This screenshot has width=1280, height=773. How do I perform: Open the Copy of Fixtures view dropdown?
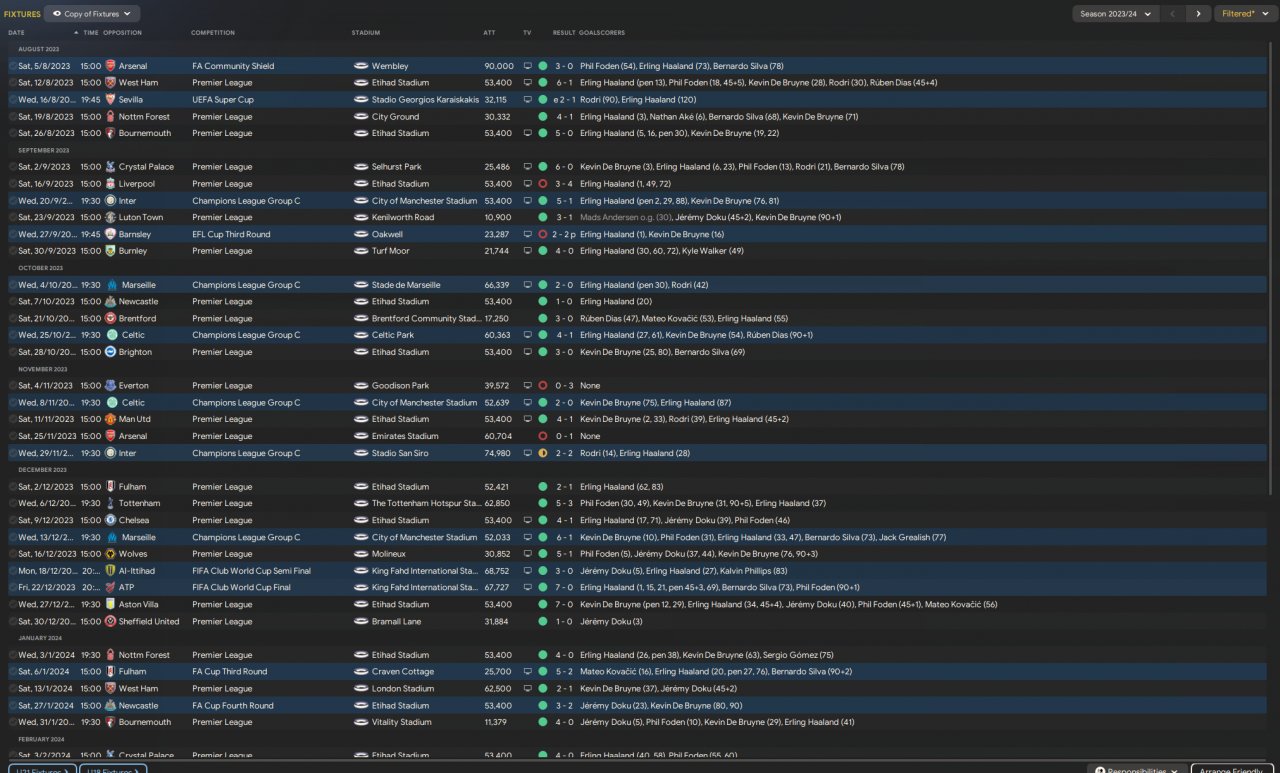[92, 14]
